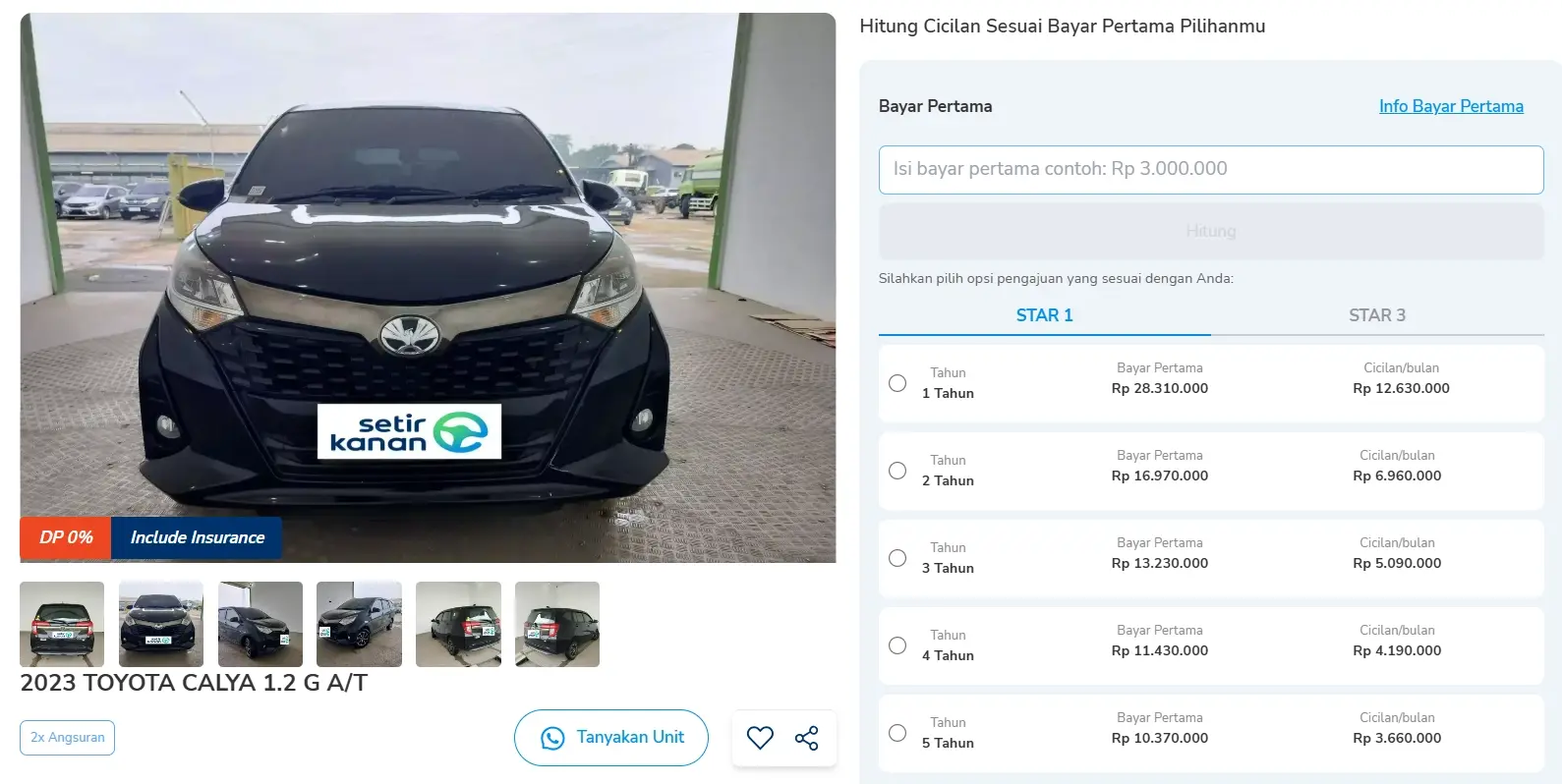The width and height of the screenshot is (1562, 784).
Task: Select the 1 Tahun radio option
Action: (x=897, y=383)
